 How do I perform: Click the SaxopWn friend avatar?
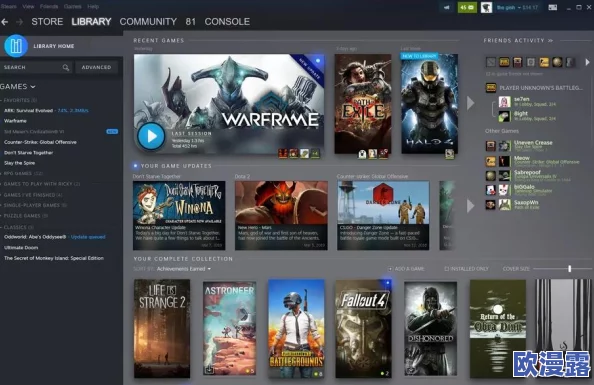pyautogui.click(x=504, y=205)
